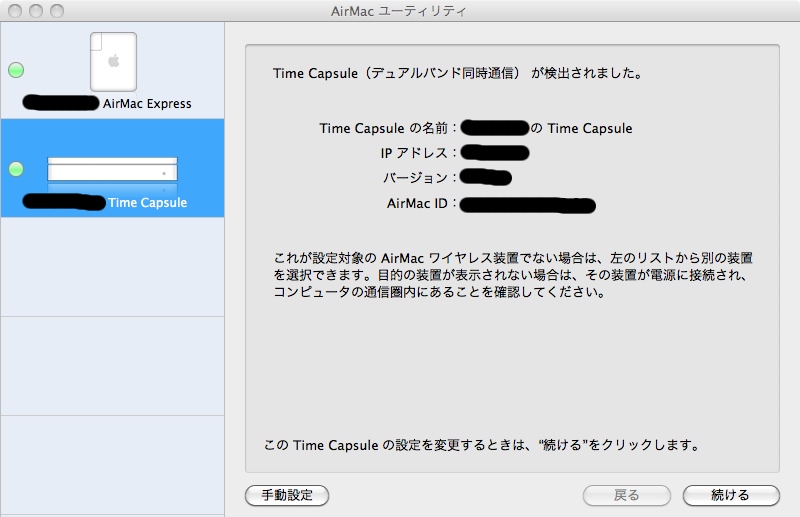Zoom the AirMac Utility window
800x517 pixels.
tap(57, 11)
